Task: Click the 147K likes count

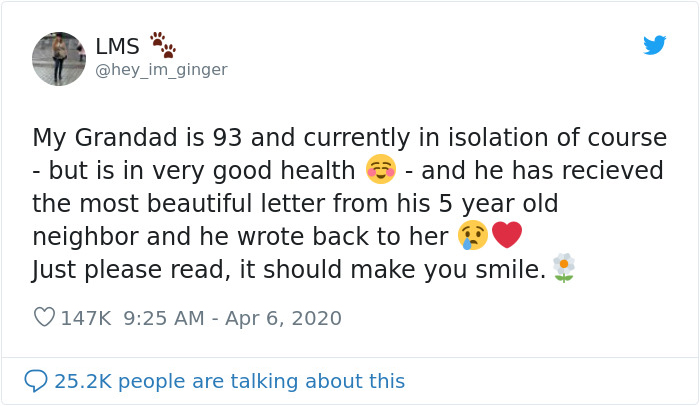Action: [86, 318]
